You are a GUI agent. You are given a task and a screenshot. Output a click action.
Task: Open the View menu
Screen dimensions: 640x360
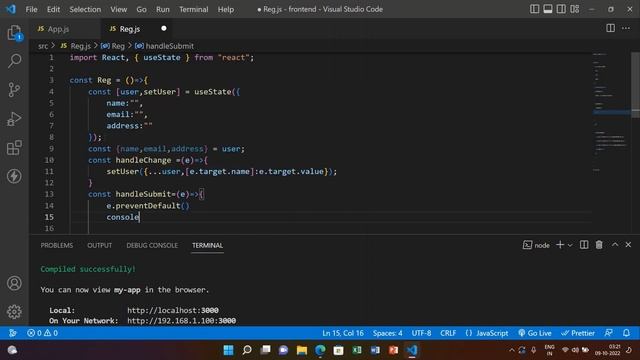click(118, 9)
